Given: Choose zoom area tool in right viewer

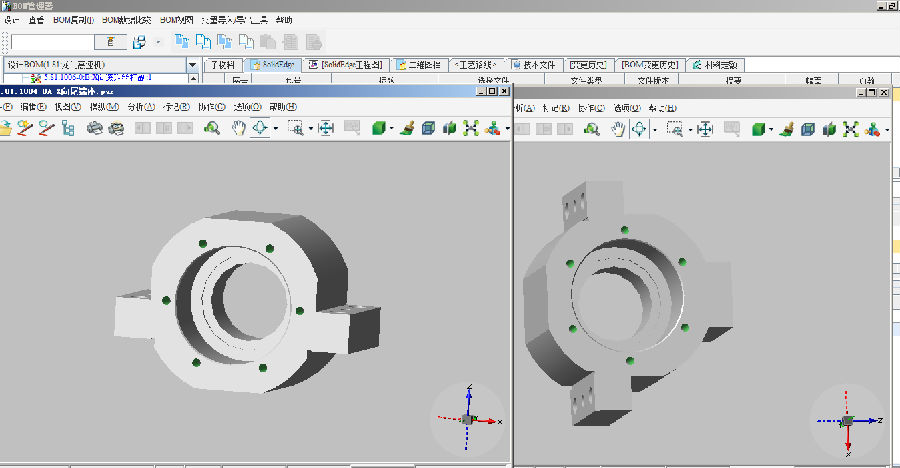Looking at the screenshot, I should [675, 129].
